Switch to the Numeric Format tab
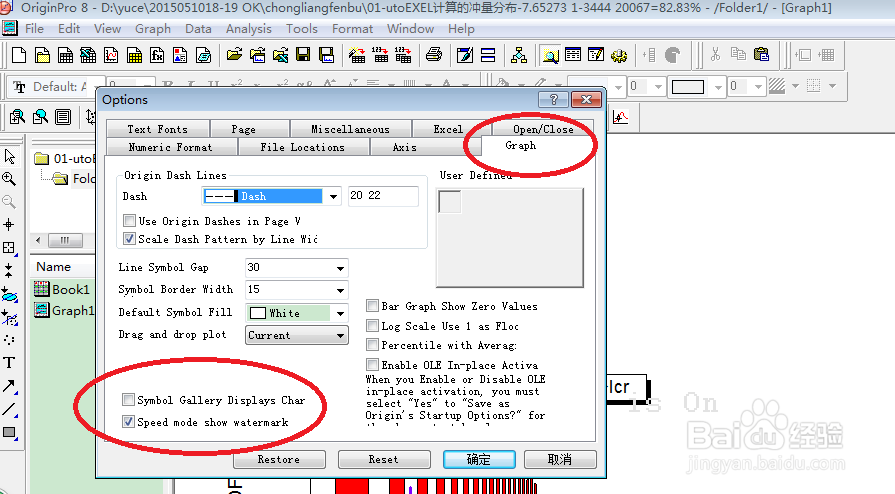 [171, 147]
